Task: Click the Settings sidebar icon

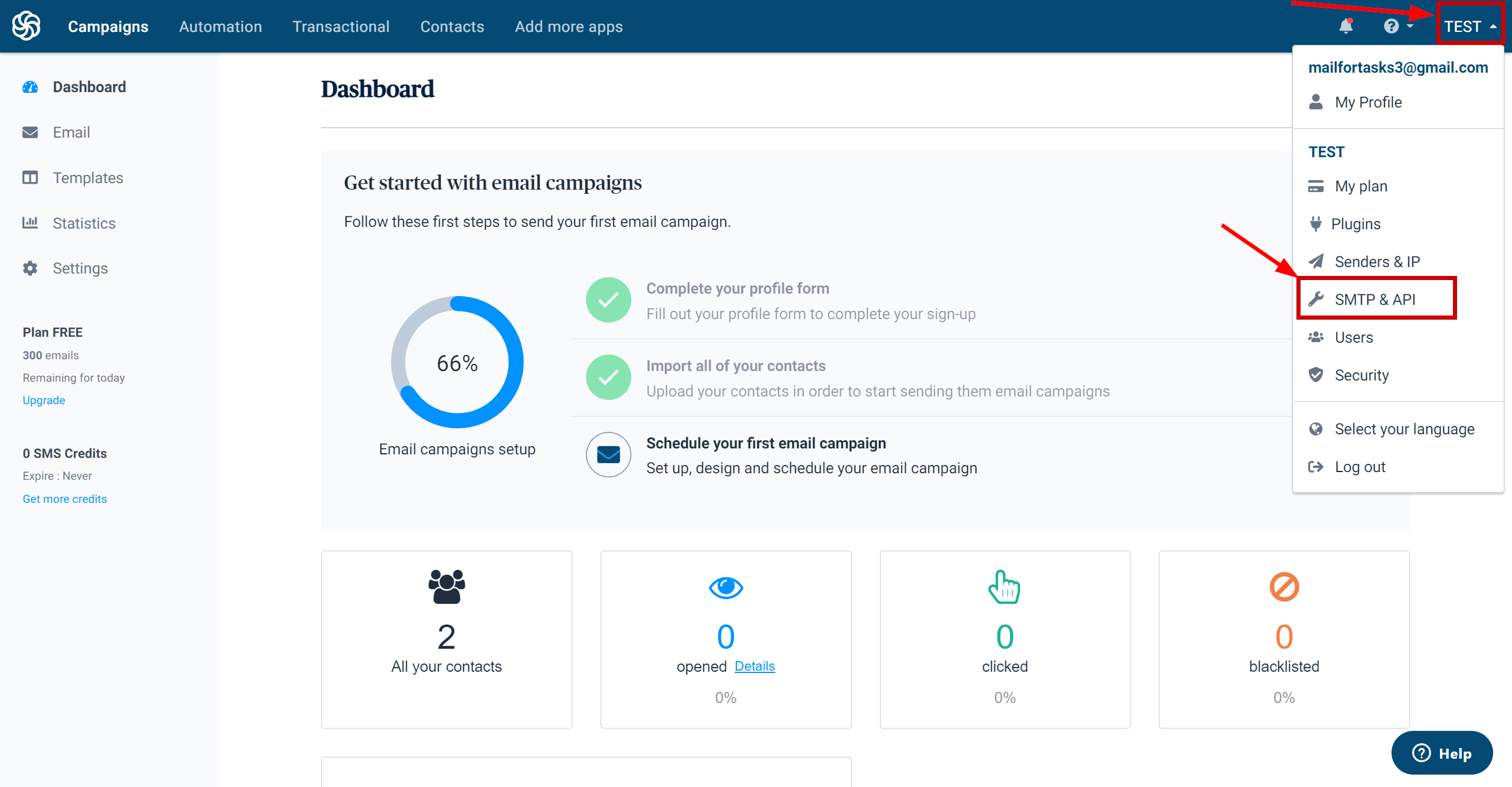Action: (31, 268)
